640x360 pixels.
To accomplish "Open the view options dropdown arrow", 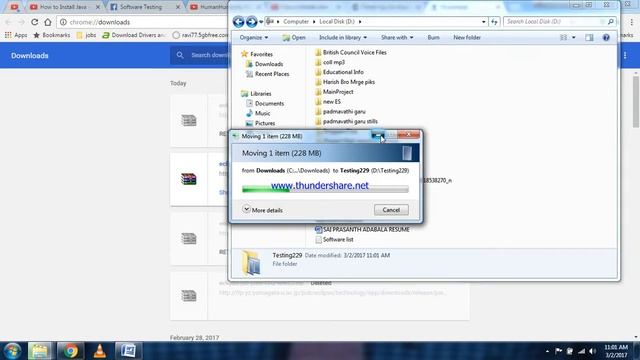I will [573, 38].
